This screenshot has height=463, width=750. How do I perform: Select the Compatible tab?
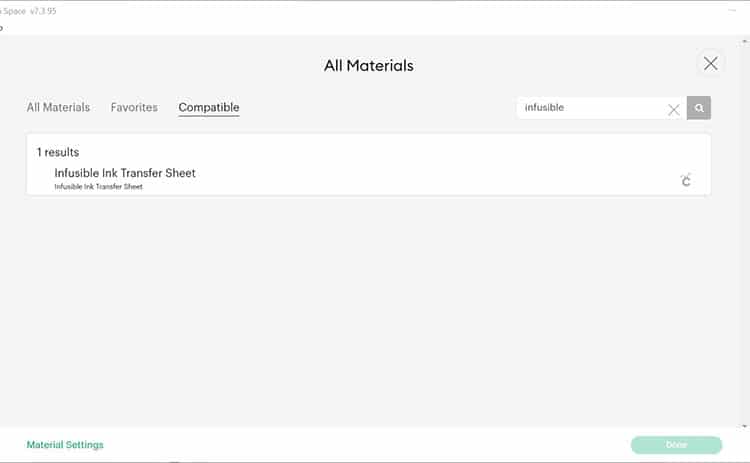pos(208,107)
